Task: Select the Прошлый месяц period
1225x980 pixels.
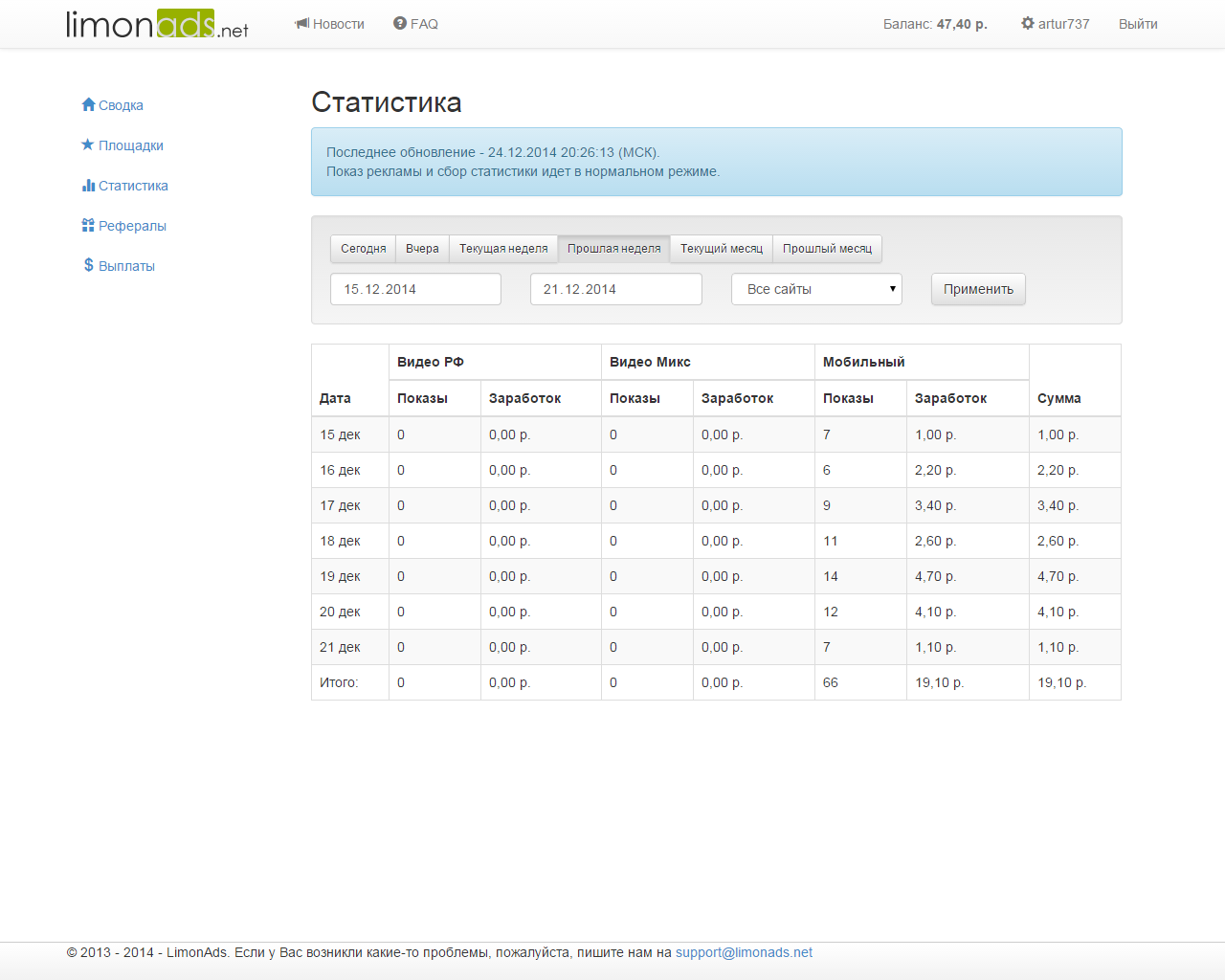Action: coord(827,249)
